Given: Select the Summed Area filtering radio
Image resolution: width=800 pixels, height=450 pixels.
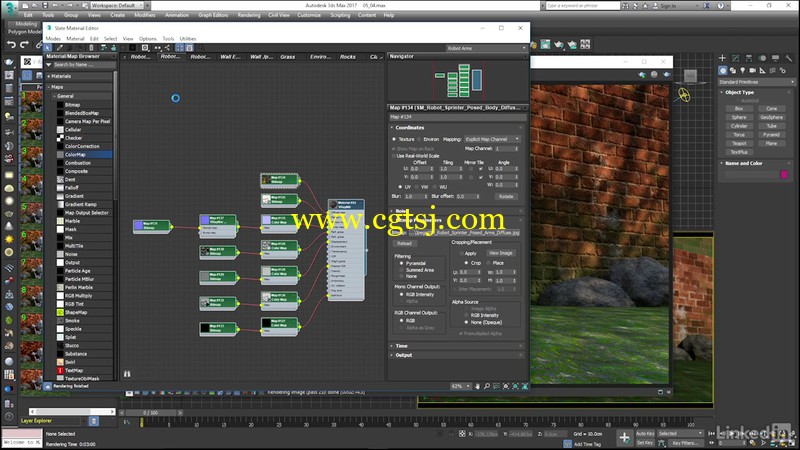Looking at the screenshot, I should [402, 269].
